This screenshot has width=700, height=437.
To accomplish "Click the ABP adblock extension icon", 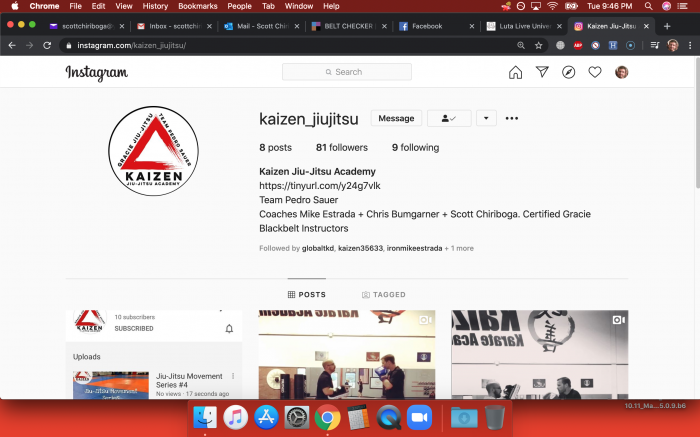I will [x=578, y=45].
